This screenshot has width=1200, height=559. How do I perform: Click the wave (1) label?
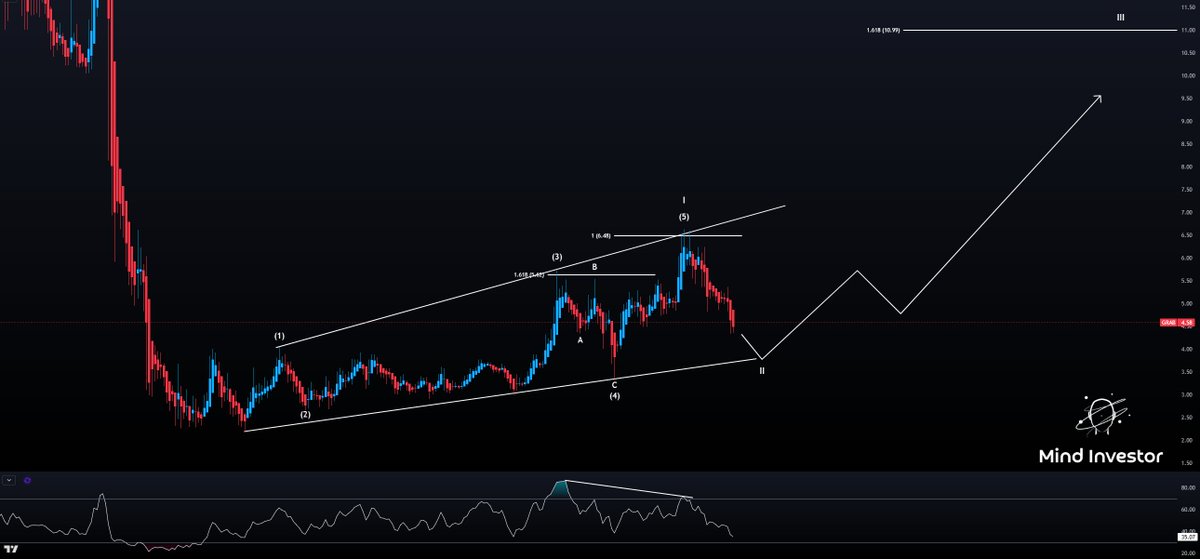point(279,337)
